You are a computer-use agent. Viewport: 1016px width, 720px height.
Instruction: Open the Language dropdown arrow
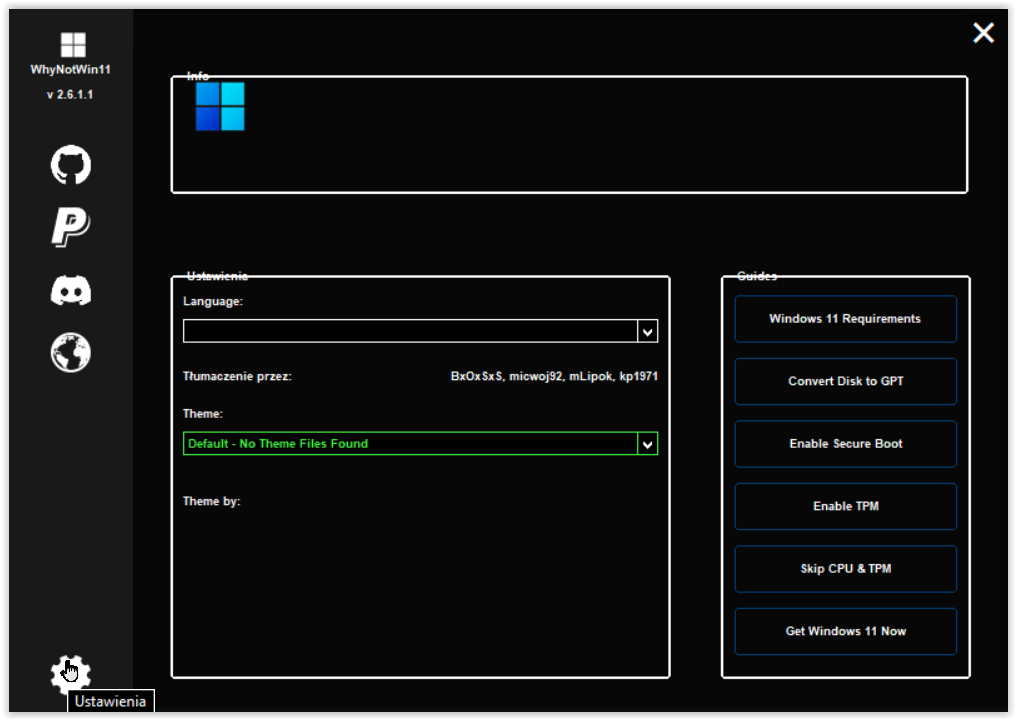click(647, 332)
